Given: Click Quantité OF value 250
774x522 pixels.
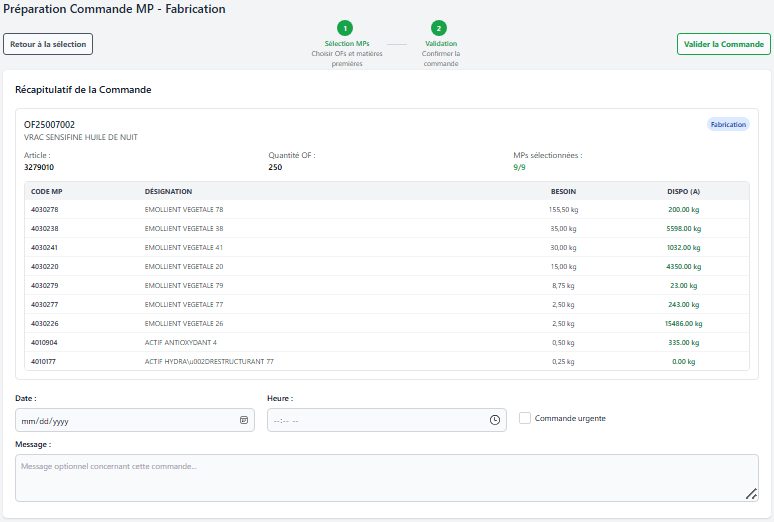Looking at the screenshot, I should tap(275, 167).
